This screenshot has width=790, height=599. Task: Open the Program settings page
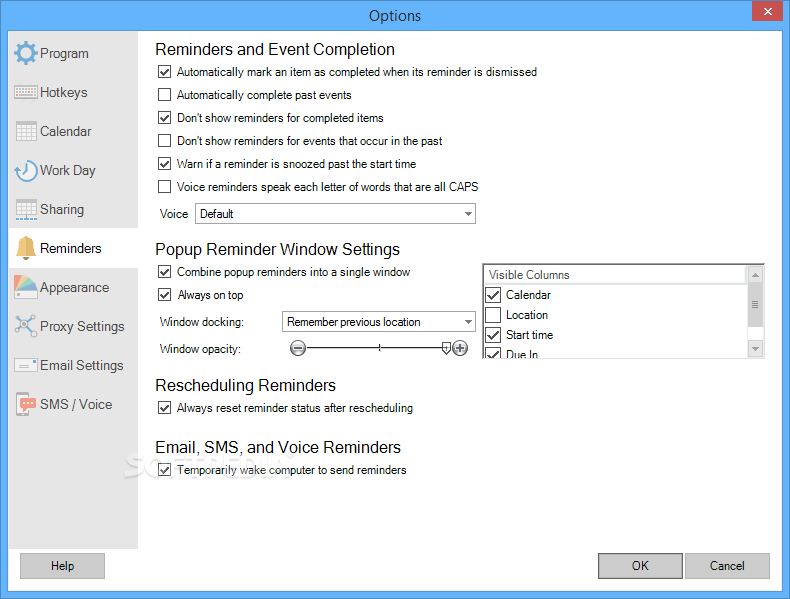click(x=73, y=53)
